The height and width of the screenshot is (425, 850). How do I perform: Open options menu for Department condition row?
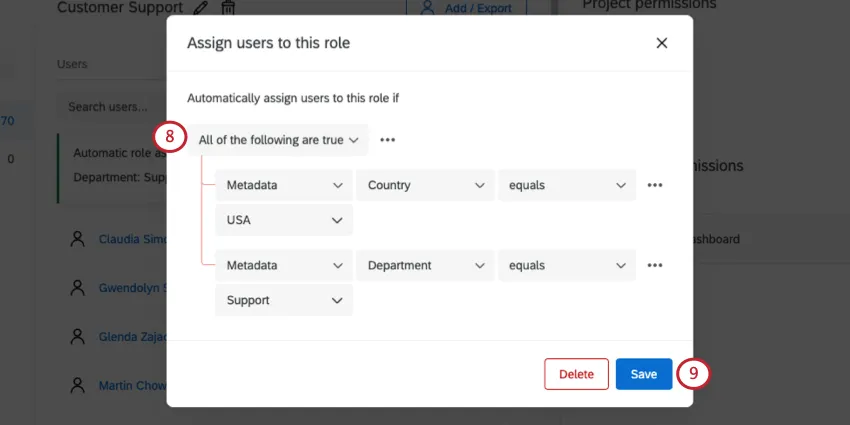point(655,265)
